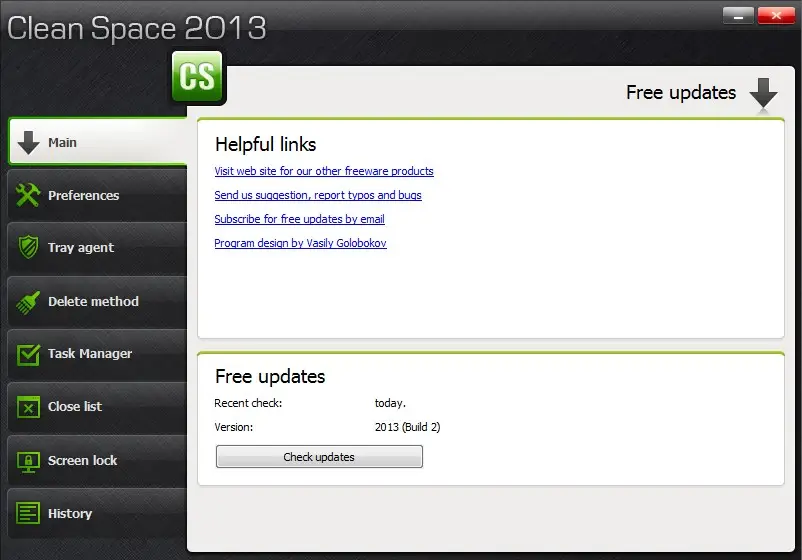Click the version value 2013 (Build 2)

(x=407, y=427)
